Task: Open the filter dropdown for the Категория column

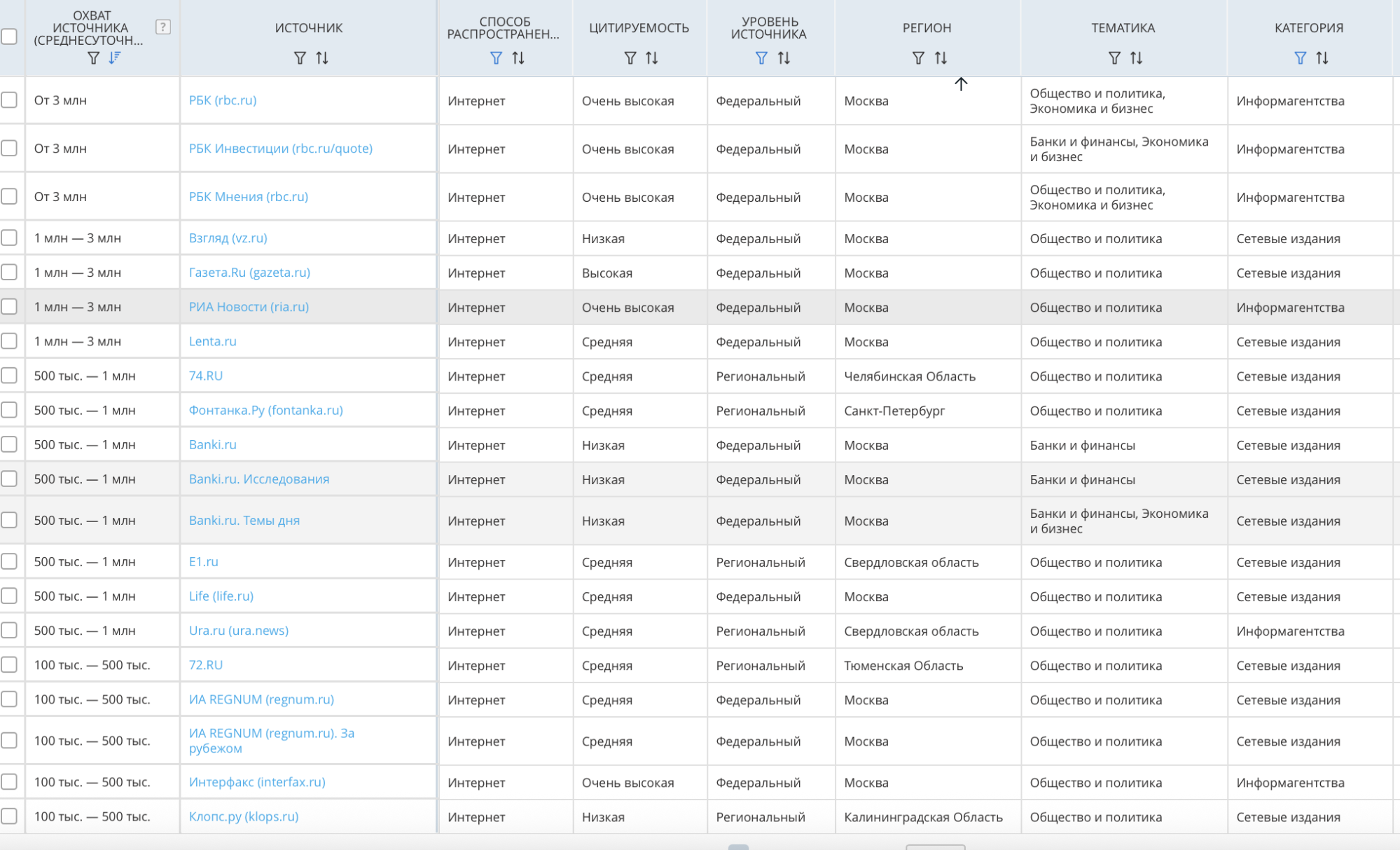Action: click(x=1300, y=58)
